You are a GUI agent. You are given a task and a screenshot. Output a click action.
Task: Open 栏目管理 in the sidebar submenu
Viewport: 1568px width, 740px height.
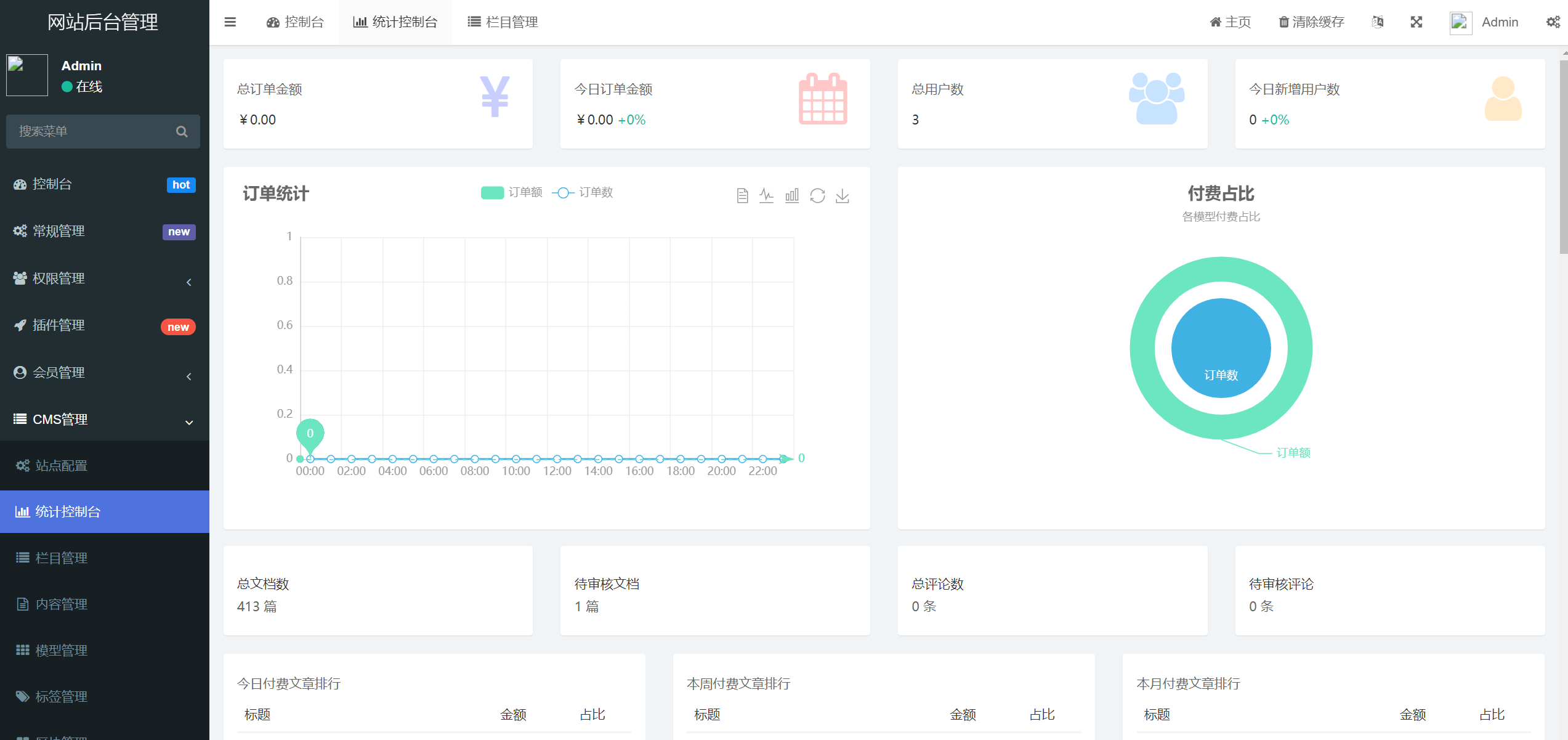[105, 558]
